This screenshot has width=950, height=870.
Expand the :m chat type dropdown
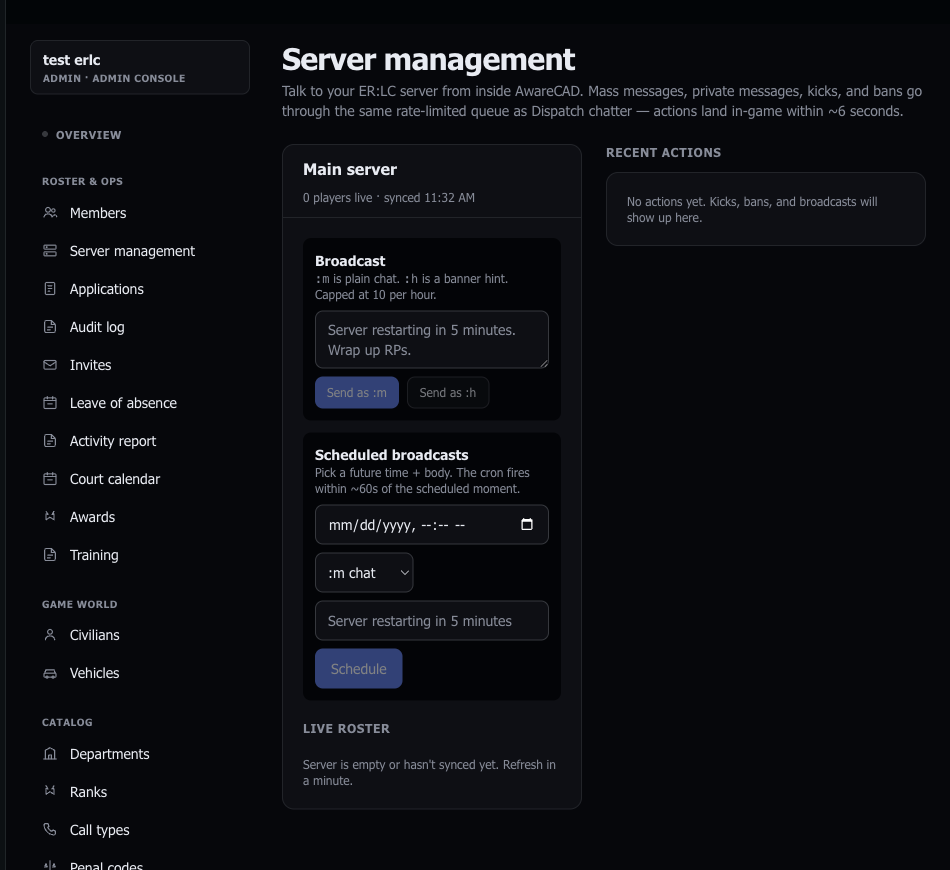coord(364,573)
